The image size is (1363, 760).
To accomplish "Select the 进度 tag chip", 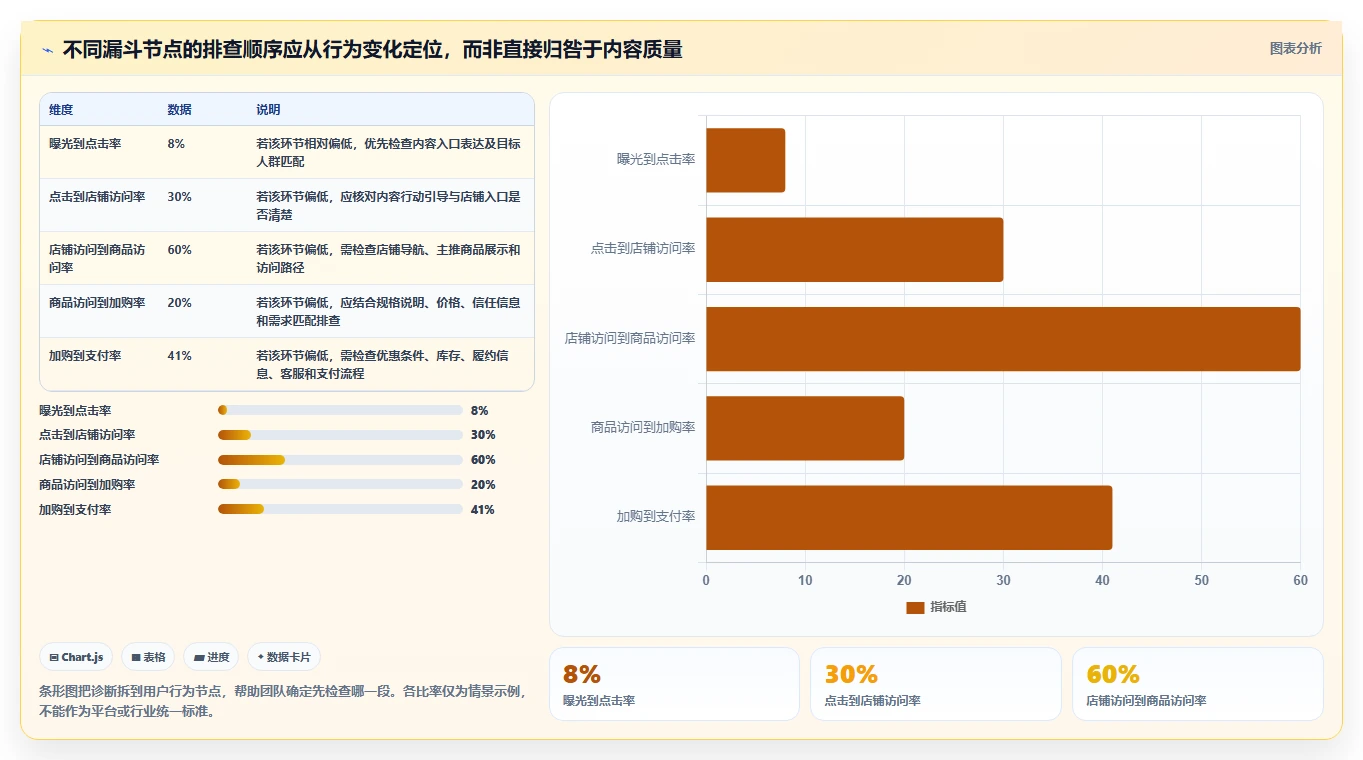I will [211, 657].
